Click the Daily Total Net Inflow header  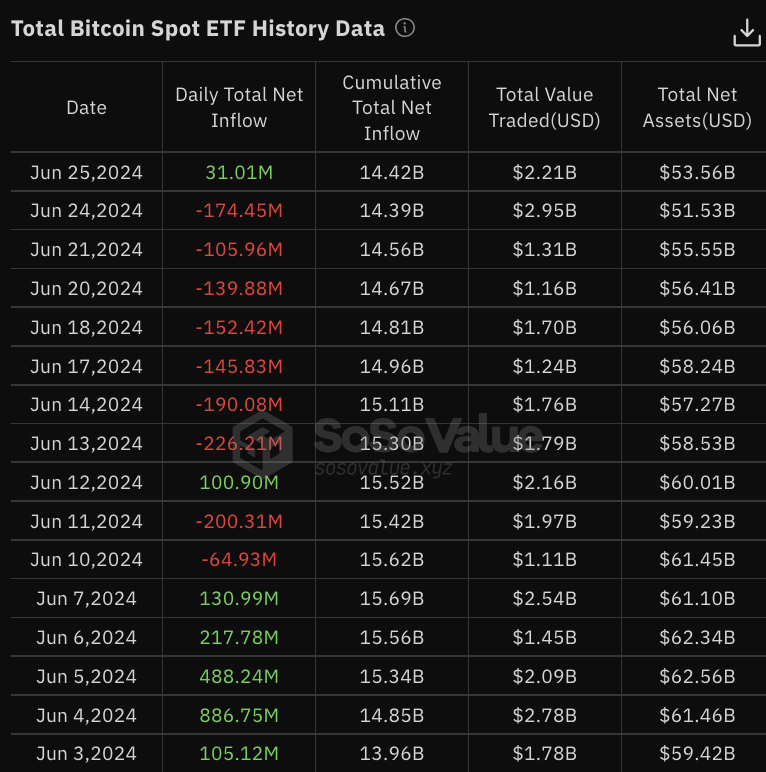click(x=239, y=108)
